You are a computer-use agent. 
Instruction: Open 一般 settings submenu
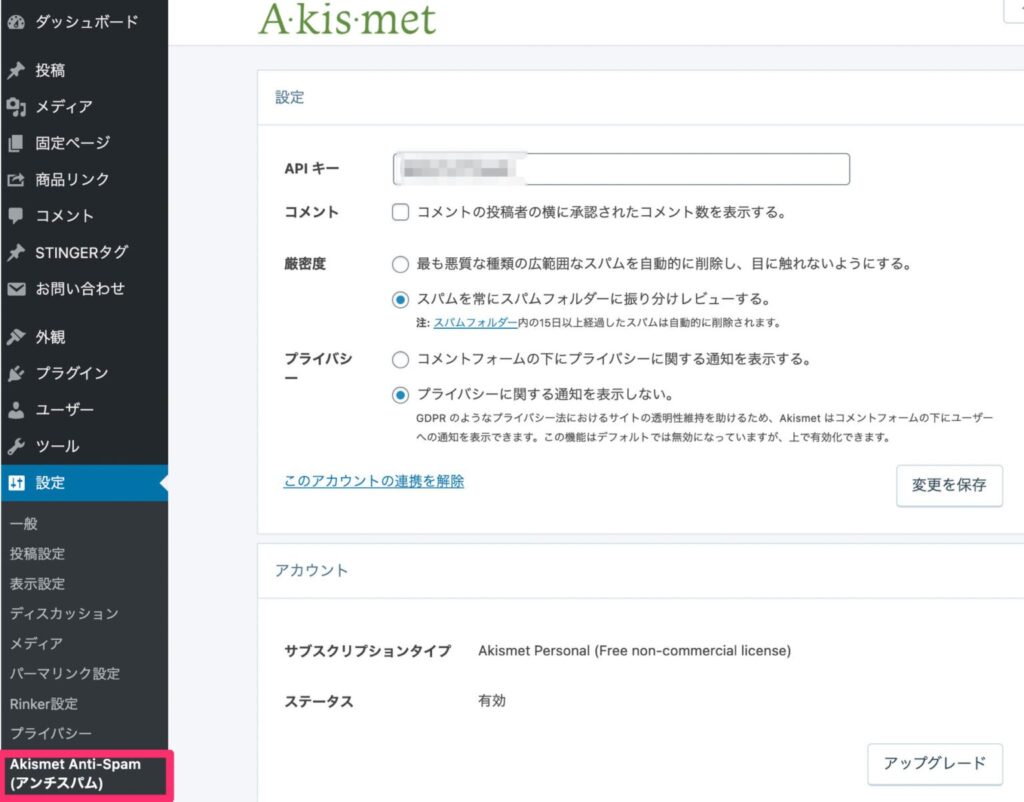coord(24,524)
